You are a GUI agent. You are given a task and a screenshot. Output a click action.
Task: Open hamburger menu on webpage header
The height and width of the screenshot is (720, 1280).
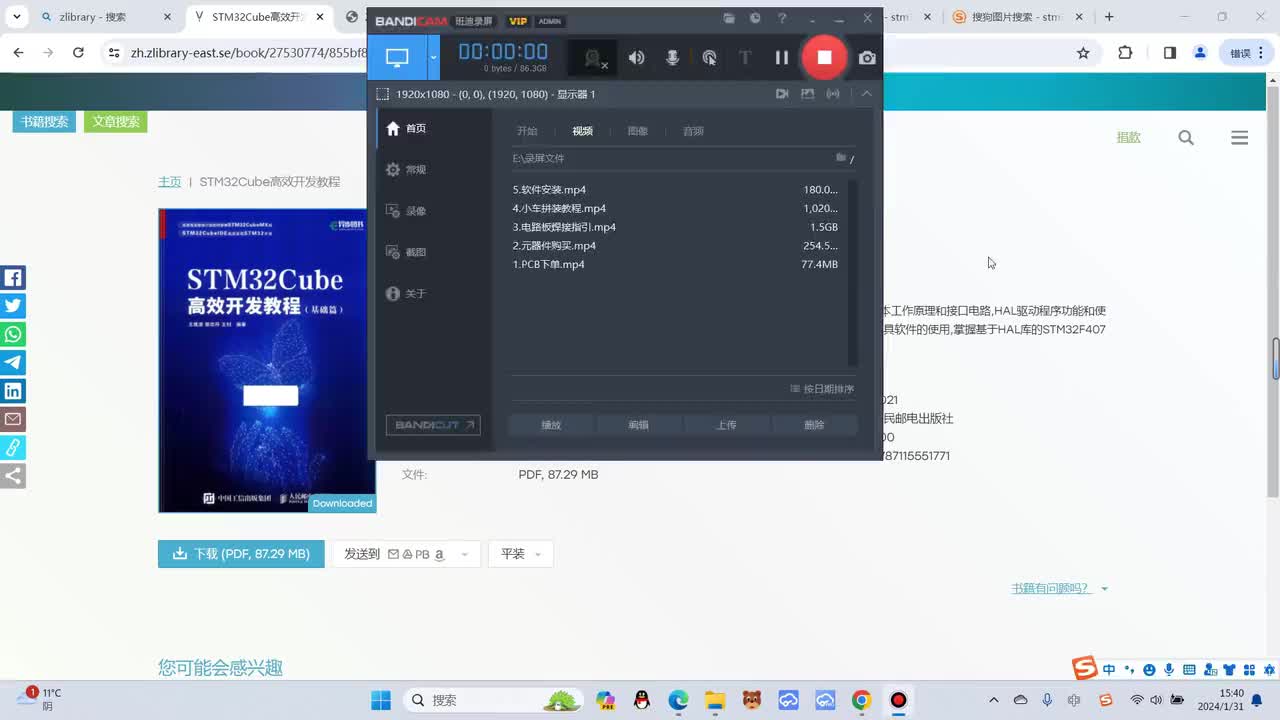(1240, 138)
